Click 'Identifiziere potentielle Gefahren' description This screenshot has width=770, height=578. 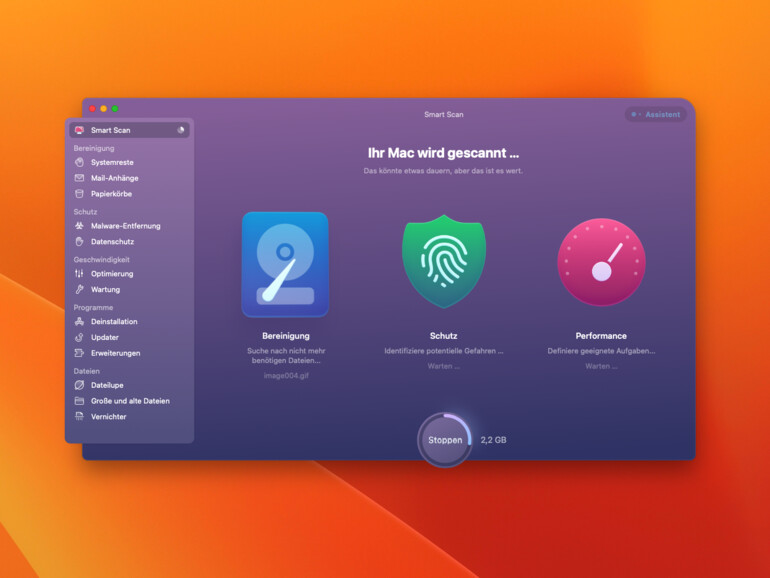pos(443,351)
